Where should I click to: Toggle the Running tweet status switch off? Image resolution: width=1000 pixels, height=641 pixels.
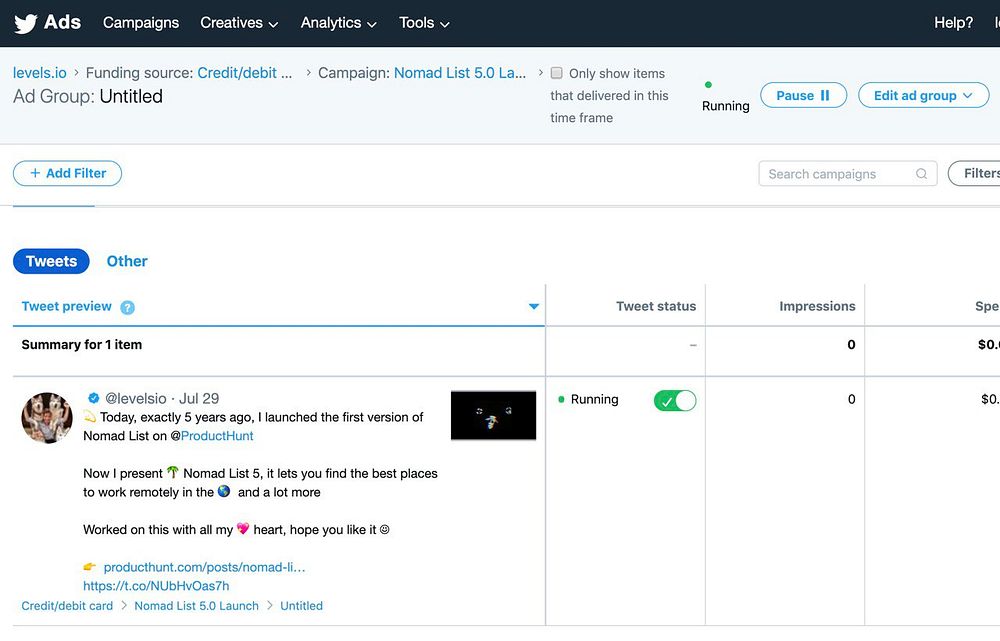(675, 401)
